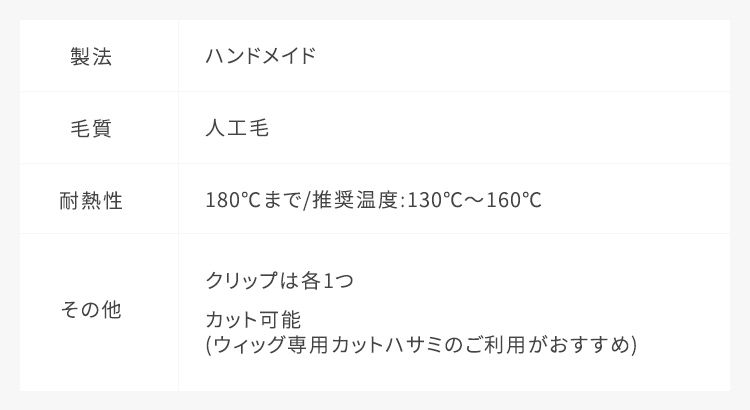Click the 180℃まで text
The width and height of the screenshot is (750, 410).
tap(251, 201)
